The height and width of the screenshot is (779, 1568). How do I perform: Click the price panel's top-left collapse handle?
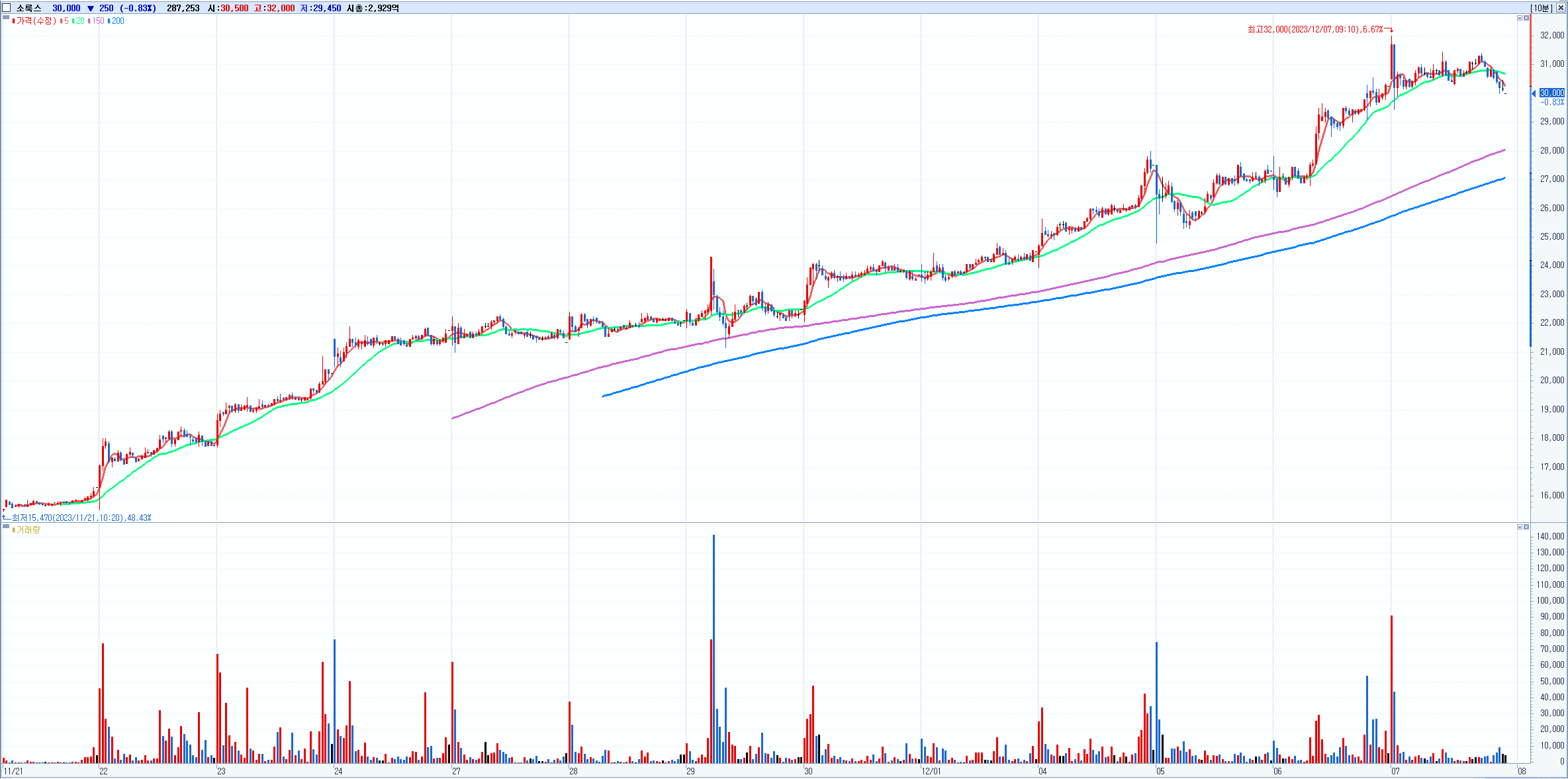[6, 18]
